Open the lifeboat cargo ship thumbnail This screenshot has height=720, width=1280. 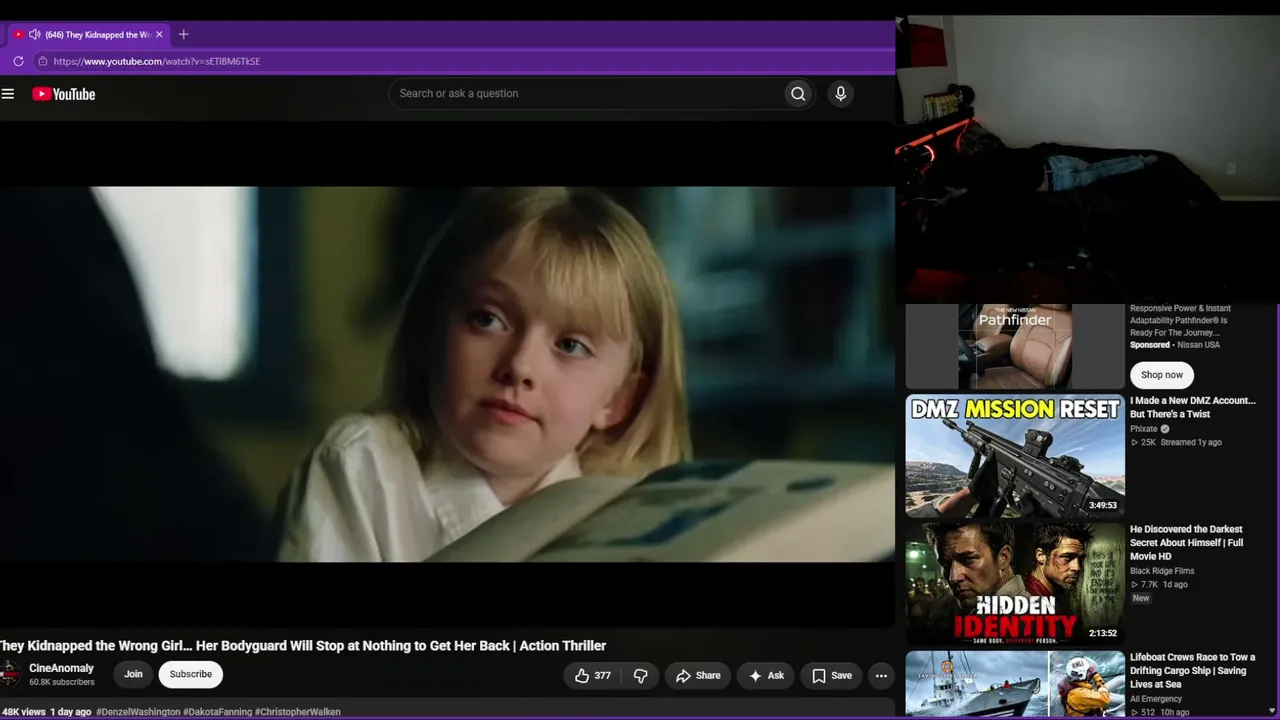pos(1015,685)
